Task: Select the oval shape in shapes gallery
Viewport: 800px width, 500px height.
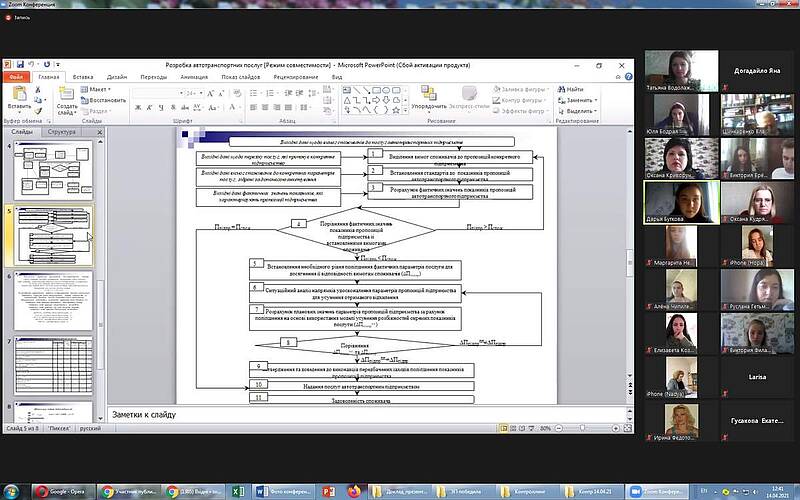Action: point(386,90)
